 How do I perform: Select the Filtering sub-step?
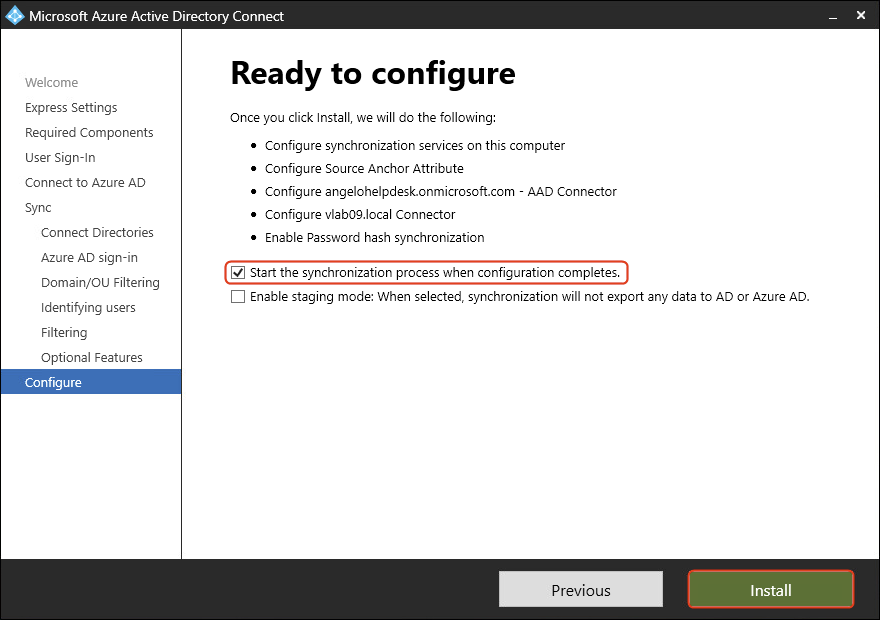[64, 333]
